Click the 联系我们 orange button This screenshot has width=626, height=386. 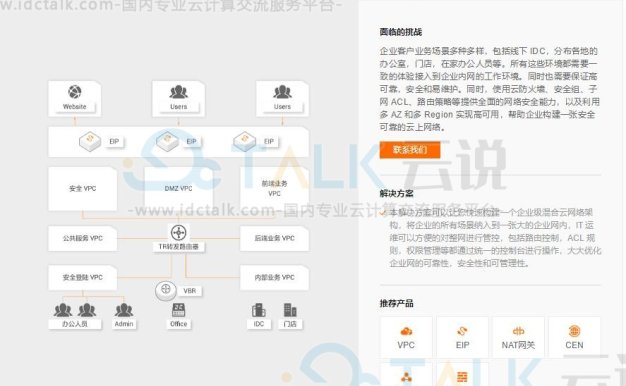coord(410,150)
